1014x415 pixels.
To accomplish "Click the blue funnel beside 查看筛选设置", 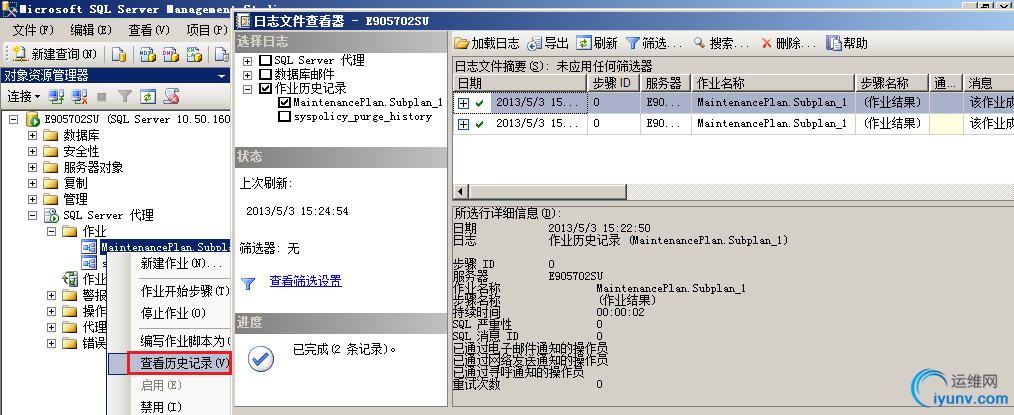I will point(248,283).
